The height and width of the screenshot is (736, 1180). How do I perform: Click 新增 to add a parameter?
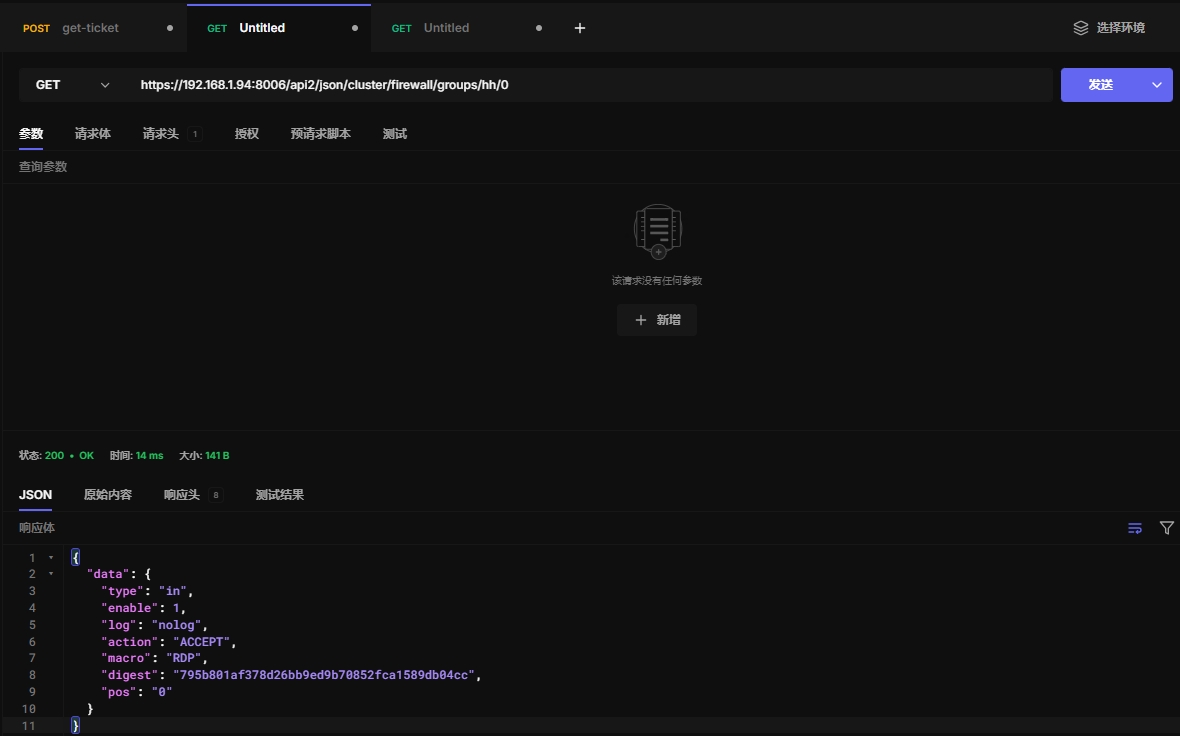click(x=657, y=320)
